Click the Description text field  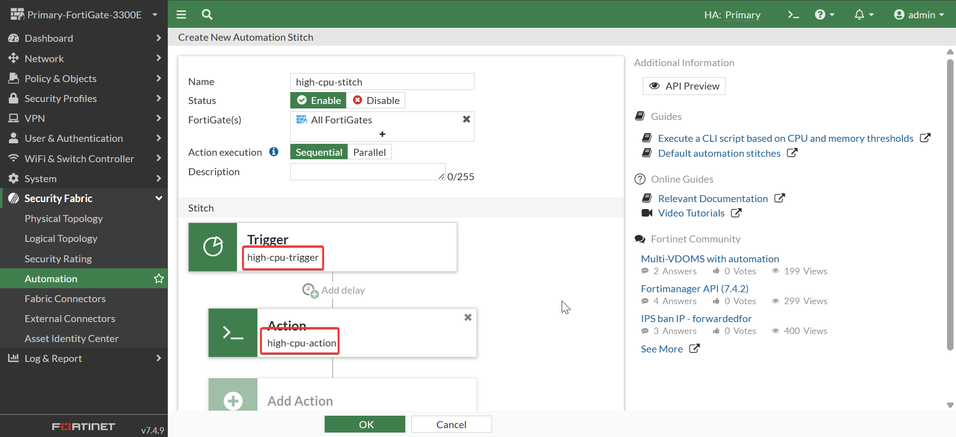(x=368, y=172)
